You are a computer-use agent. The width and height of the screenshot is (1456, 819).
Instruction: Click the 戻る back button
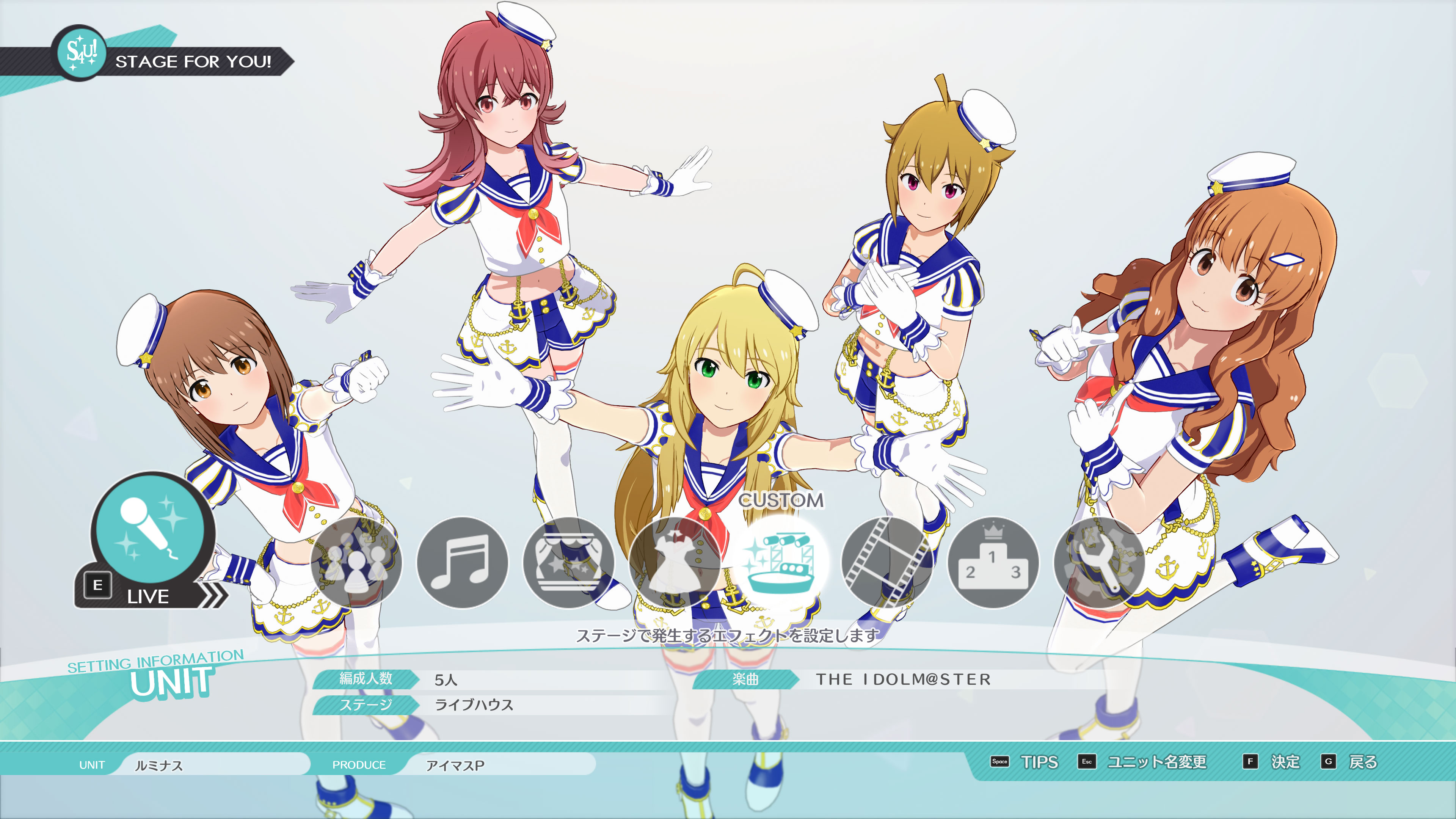pyautogui.click(x=1362, y=762)
